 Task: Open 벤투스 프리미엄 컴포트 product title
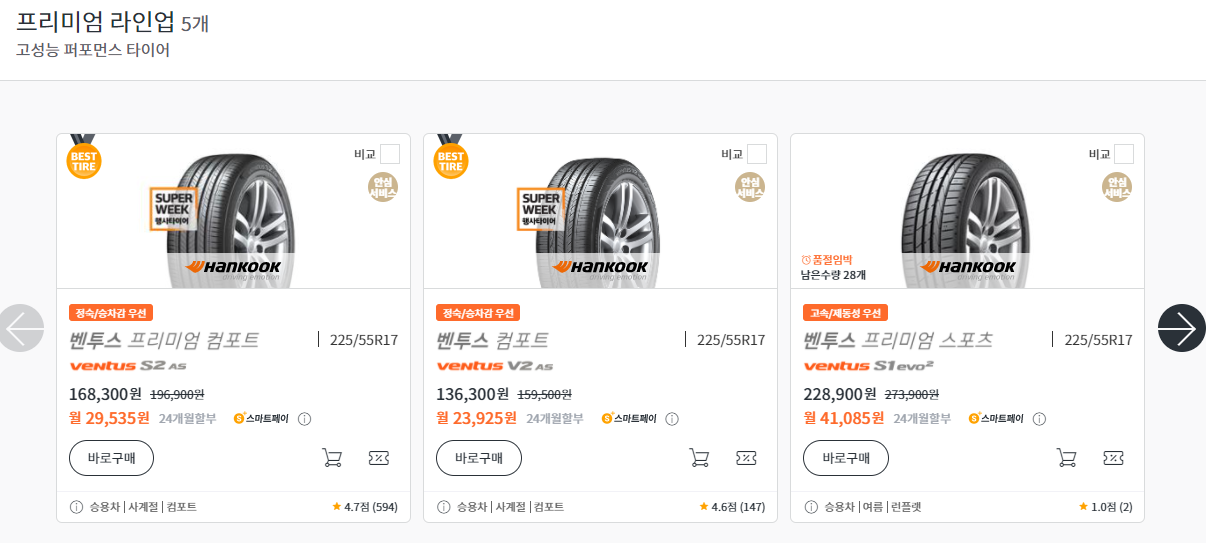click(x=164, y=340)
